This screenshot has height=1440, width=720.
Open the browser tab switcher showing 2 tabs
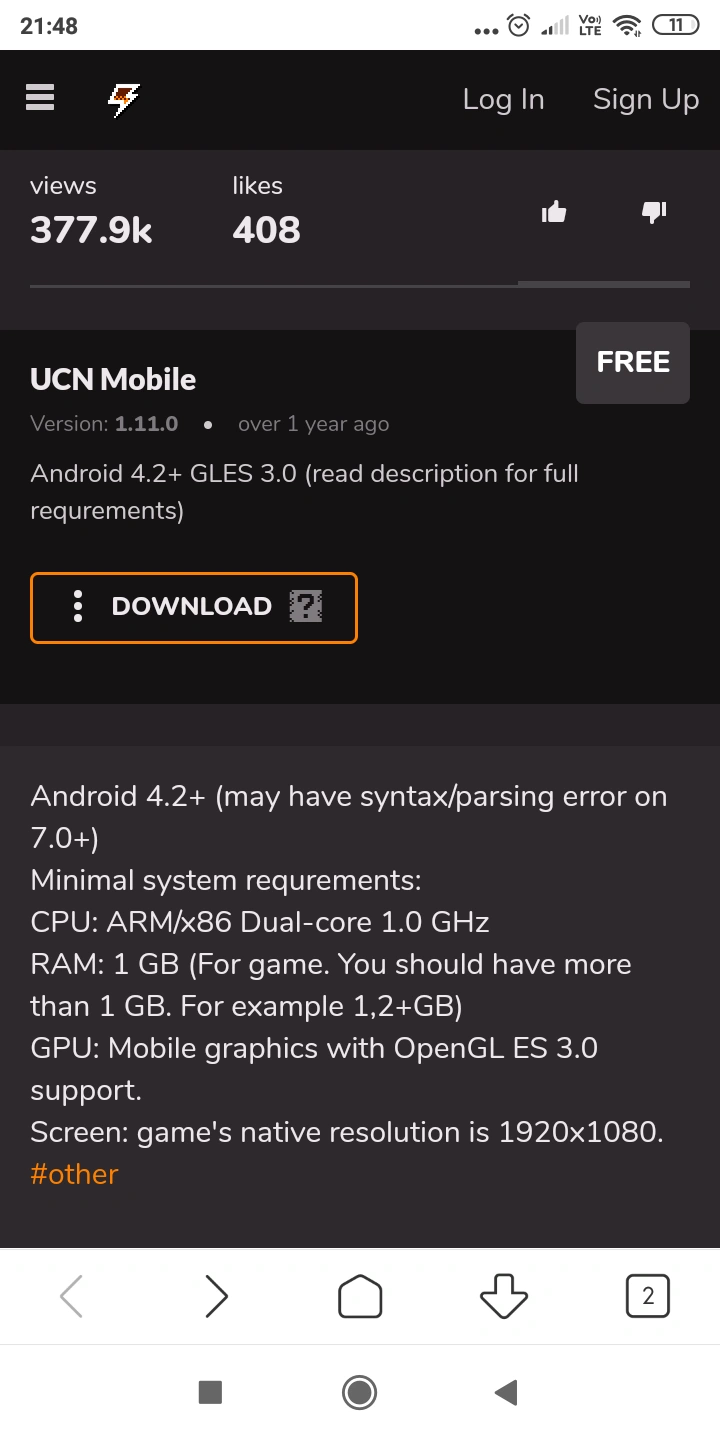pyautogui.click(x=647, y=1295)
